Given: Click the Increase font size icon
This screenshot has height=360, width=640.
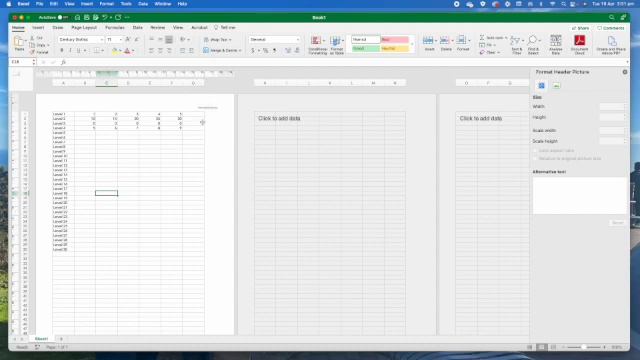Looking at the screenshot, I should pos(128,40).
